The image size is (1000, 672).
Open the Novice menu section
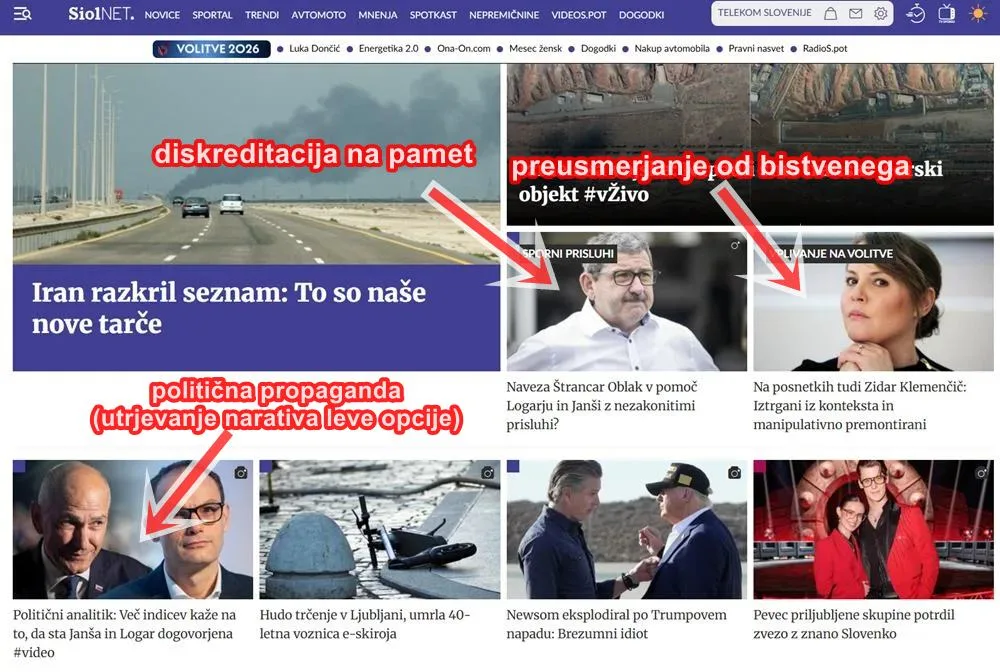tap(162, 15)
